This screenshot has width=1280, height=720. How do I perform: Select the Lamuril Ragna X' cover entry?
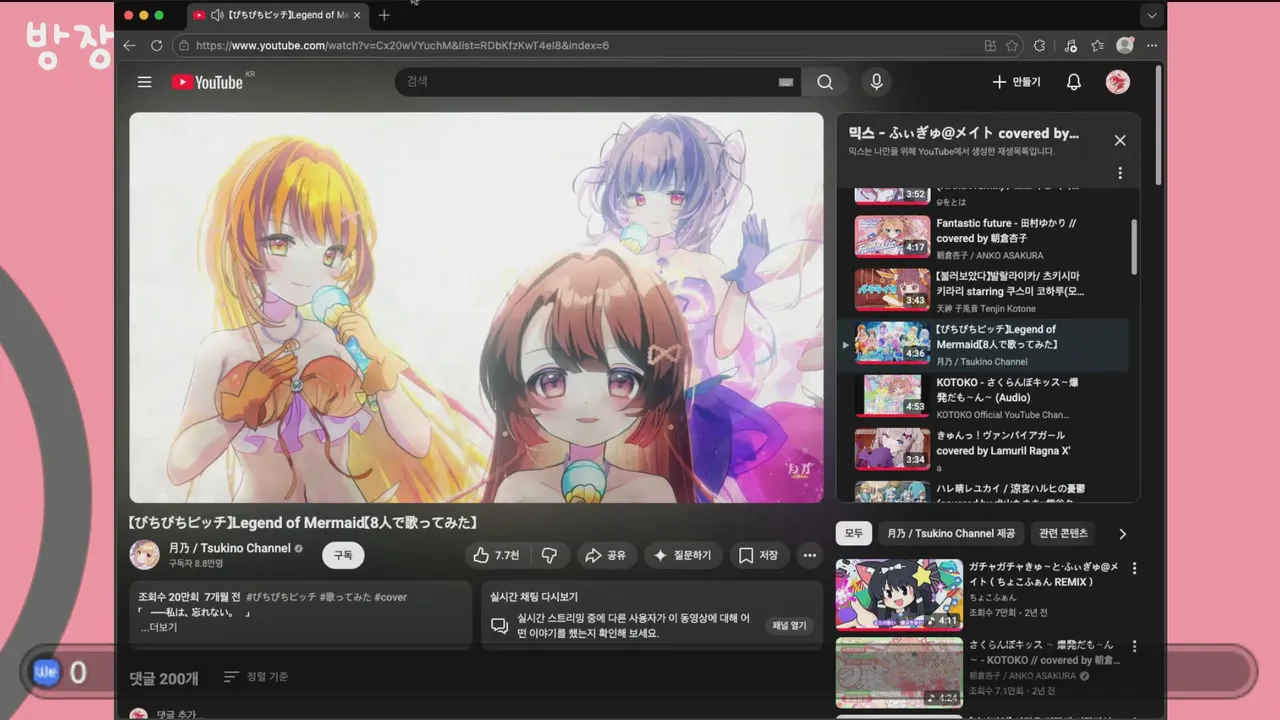click(x=983, y=450)
